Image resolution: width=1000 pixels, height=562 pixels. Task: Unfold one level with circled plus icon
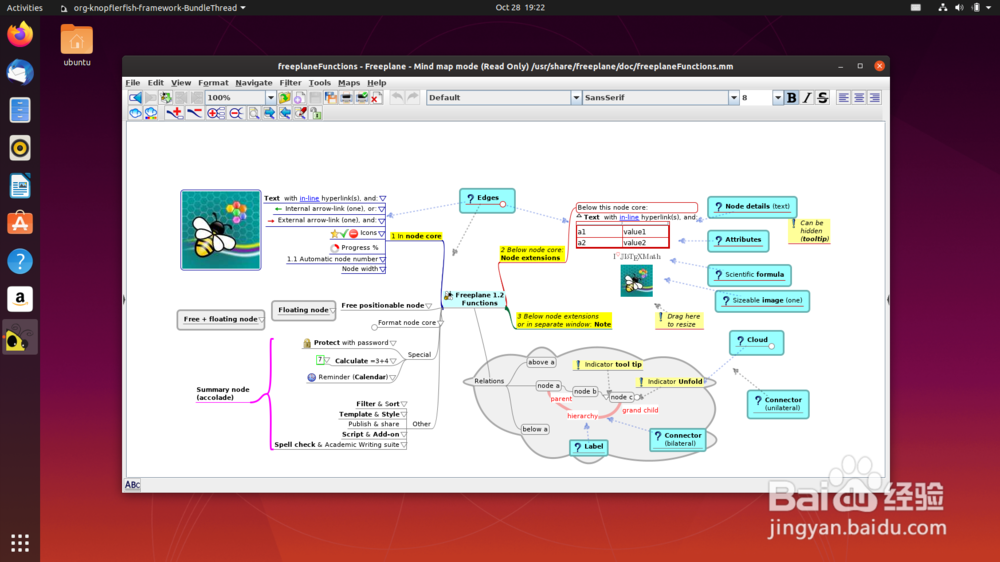(x=216, y=114)
